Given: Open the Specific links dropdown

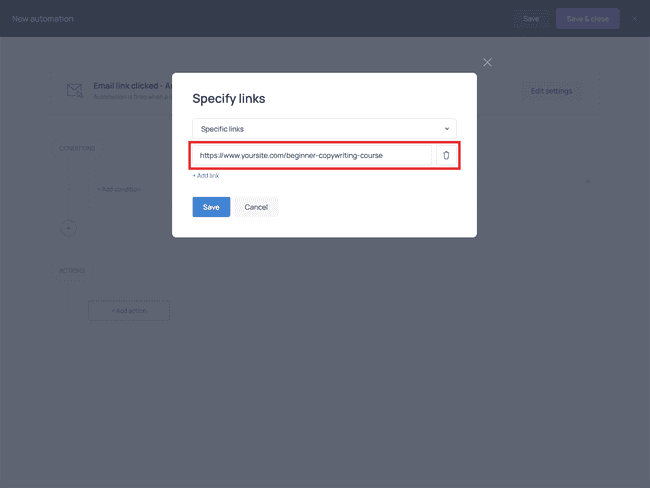Looking at the screenshot, I should 324,129.
